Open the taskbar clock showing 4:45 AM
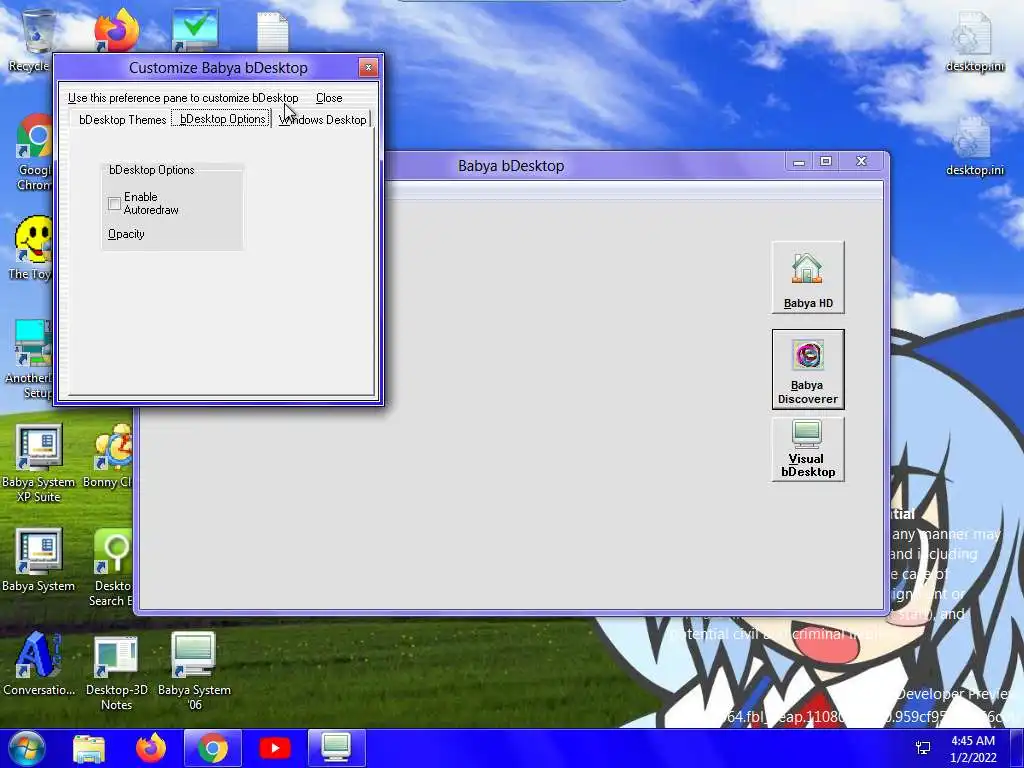This screenshot has width=1024, height=768. tap(973, 748)
